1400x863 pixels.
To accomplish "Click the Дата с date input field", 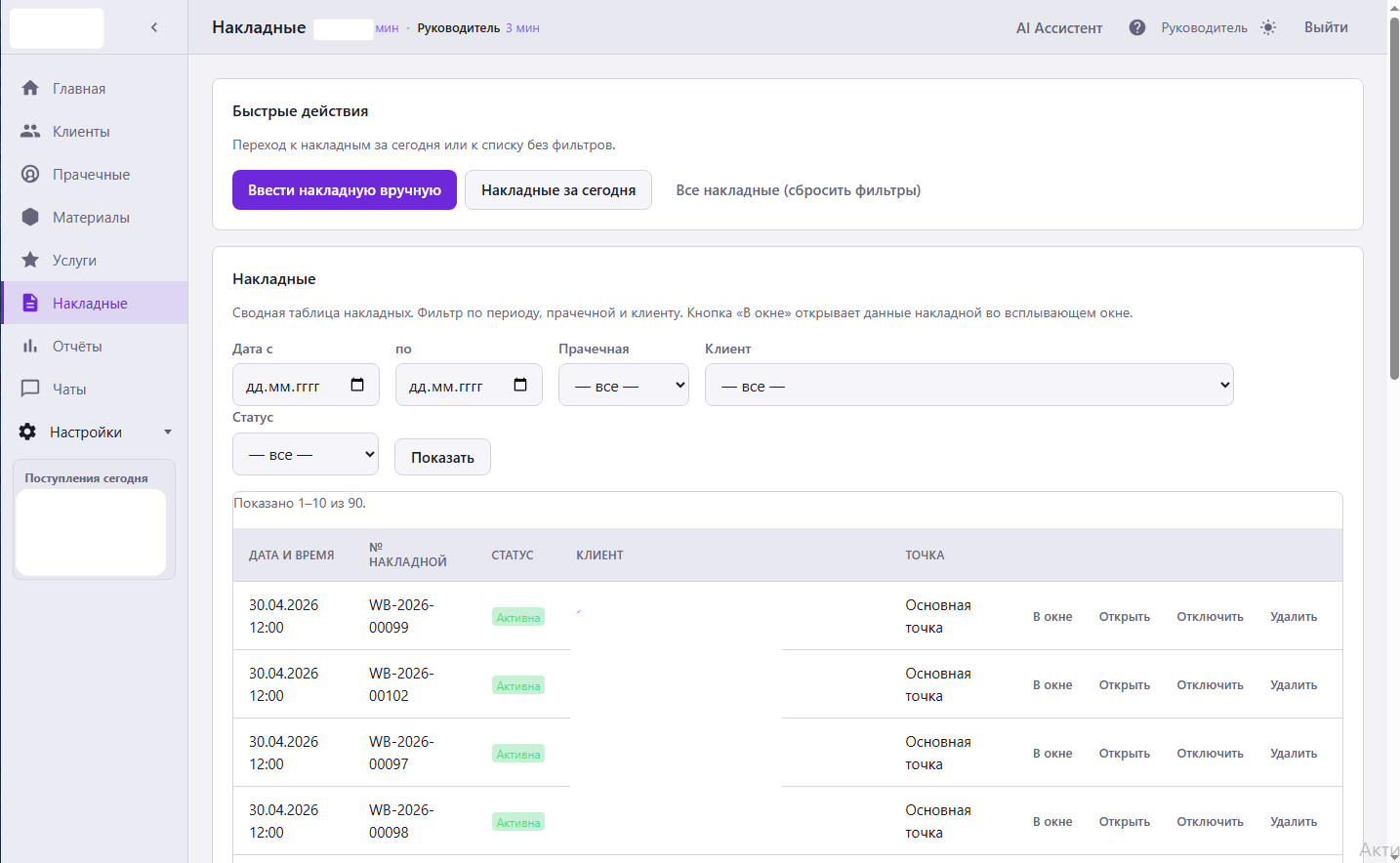I will click(306, 385).
